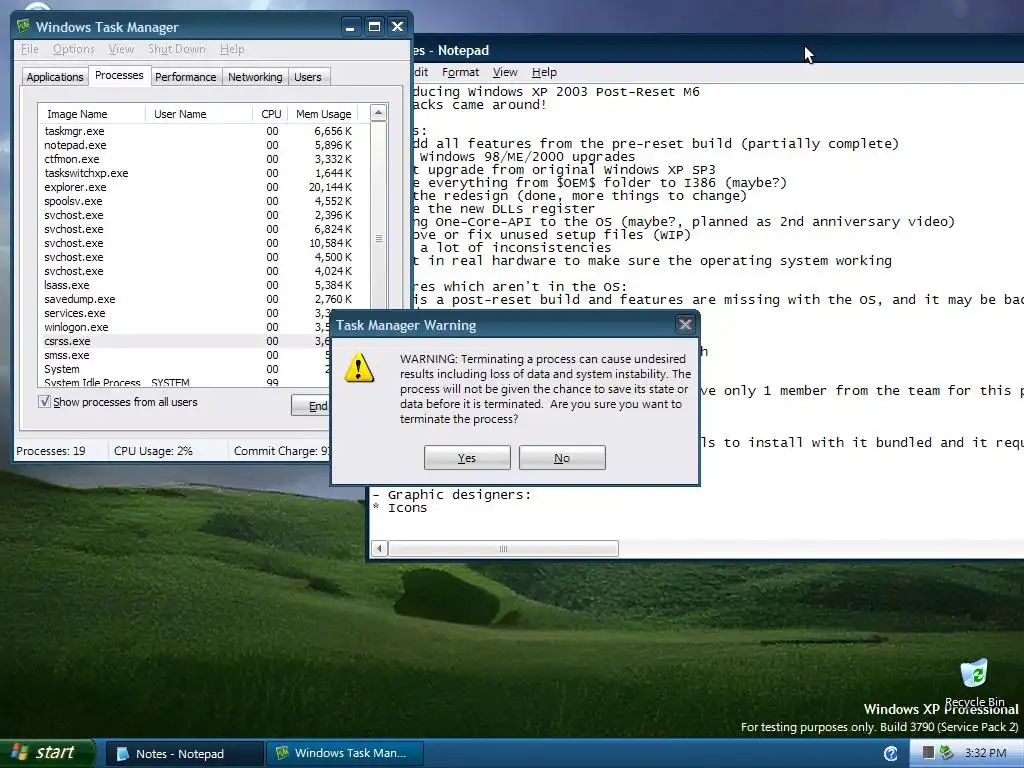
Task: Sort by Mem Usage column
Action: coord(324,114)
